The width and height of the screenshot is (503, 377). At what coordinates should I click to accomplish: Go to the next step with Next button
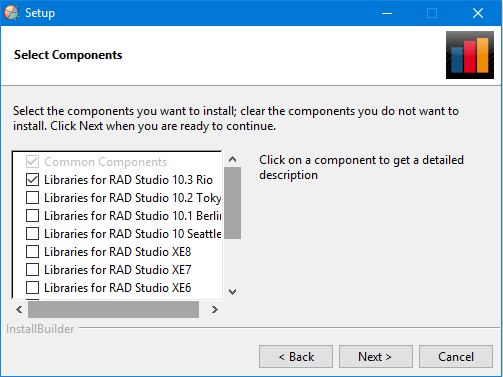tap(376, 357)
